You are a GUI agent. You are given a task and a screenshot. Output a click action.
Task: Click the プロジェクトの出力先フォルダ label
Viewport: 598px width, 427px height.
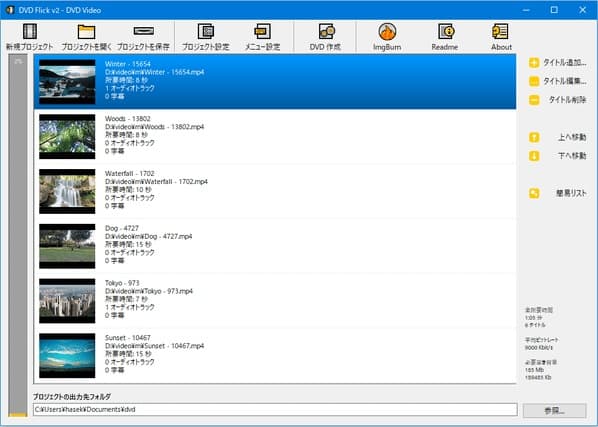coord(72,397)
